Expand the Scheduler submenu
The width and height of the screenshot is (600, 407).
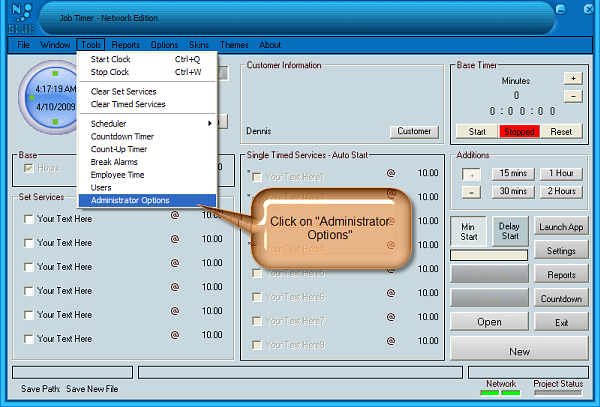pos(148,124)
